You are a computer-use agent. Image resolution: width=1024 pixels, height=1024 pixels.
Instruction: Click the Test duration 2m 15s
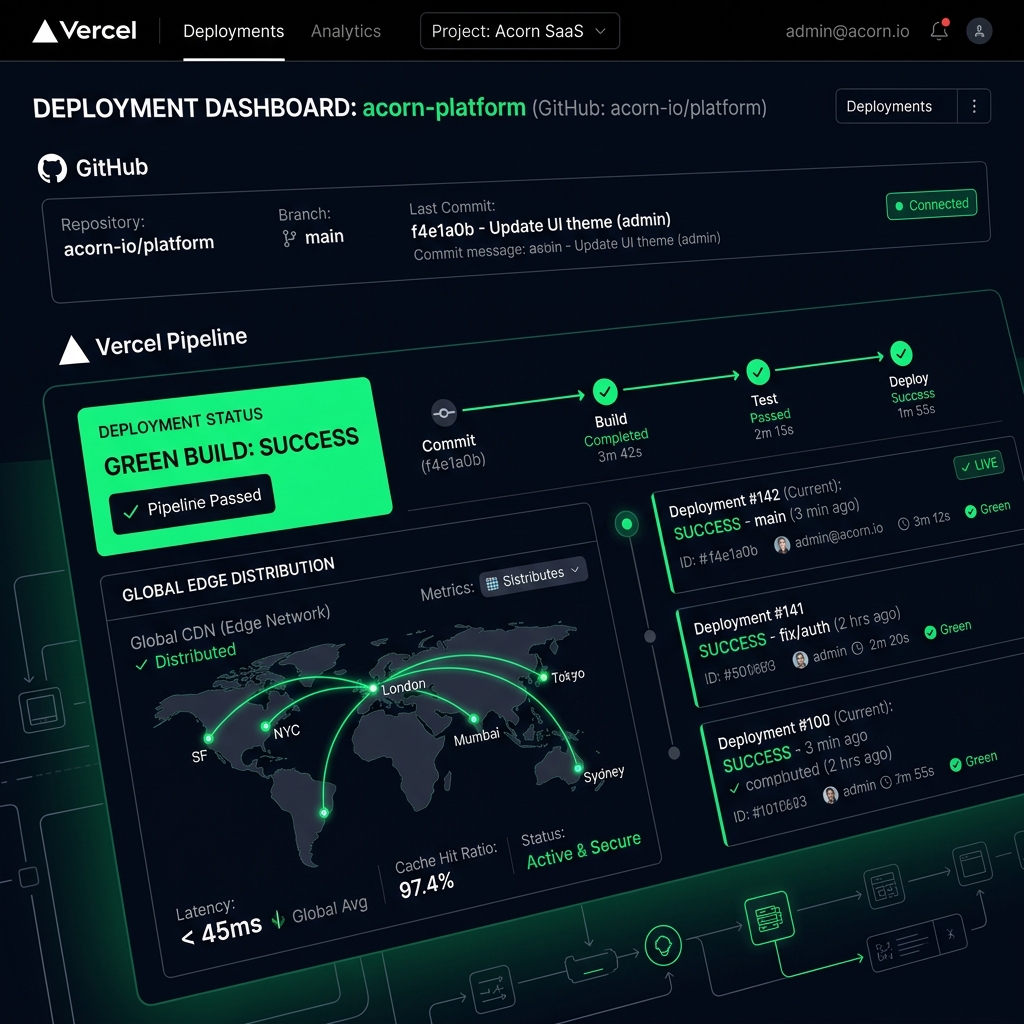774,432
